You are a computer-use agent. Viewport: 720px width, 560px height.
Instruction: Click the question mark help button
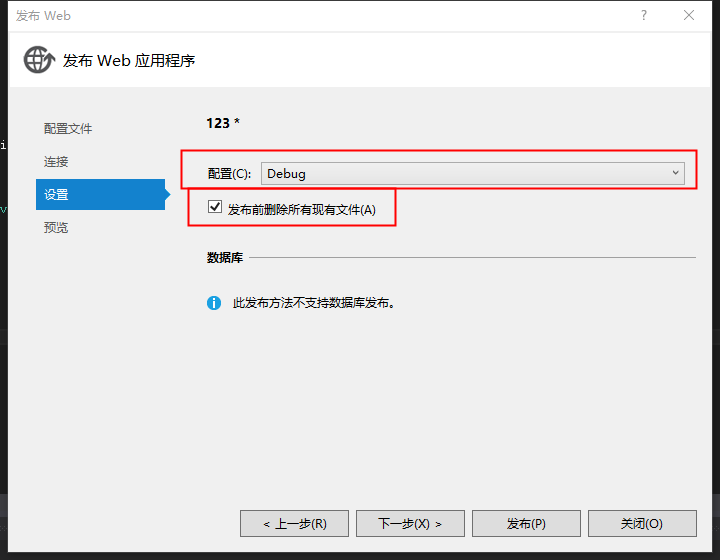click(644, 15)
